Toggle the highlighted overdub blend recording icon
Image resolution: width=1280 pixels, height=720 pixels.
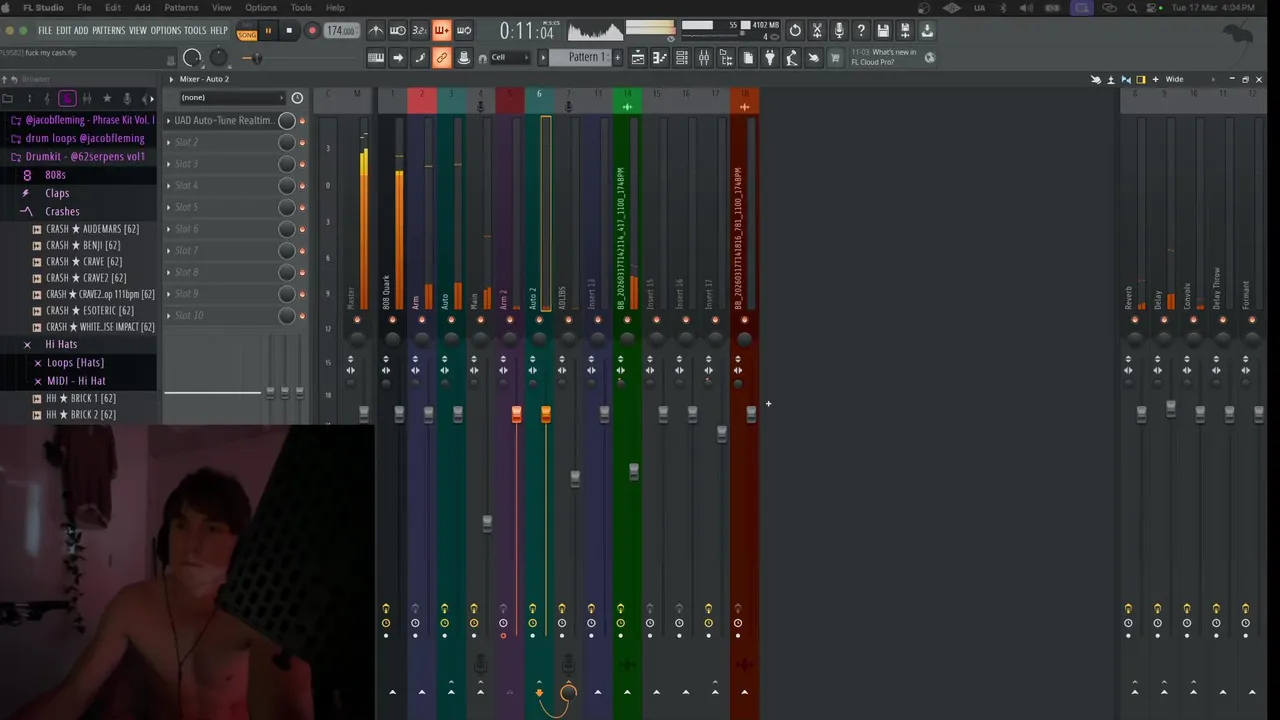coord(442,31)
